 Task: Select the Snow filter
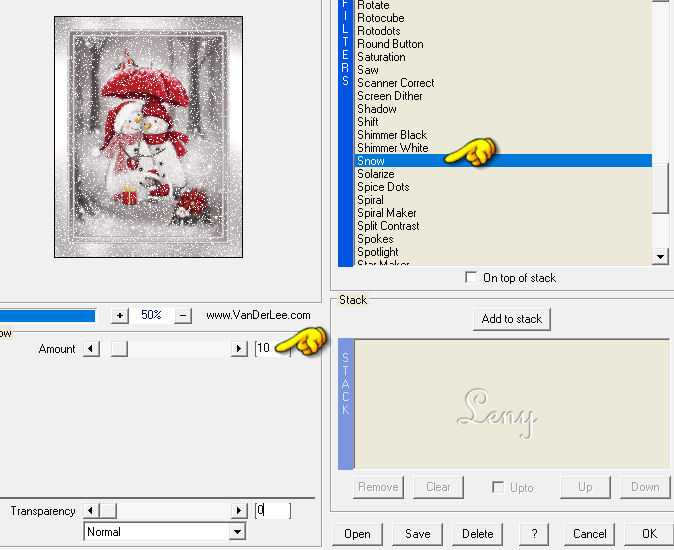click(x=503, y=161)
